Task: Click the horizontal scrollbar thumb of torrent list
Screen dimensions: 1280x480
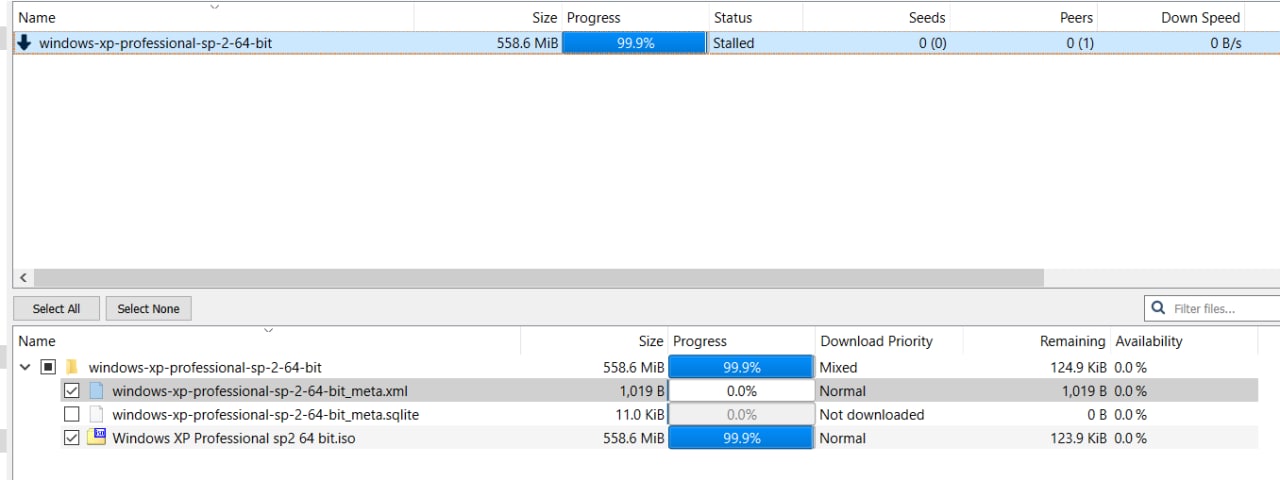Action: click(538, 277)
